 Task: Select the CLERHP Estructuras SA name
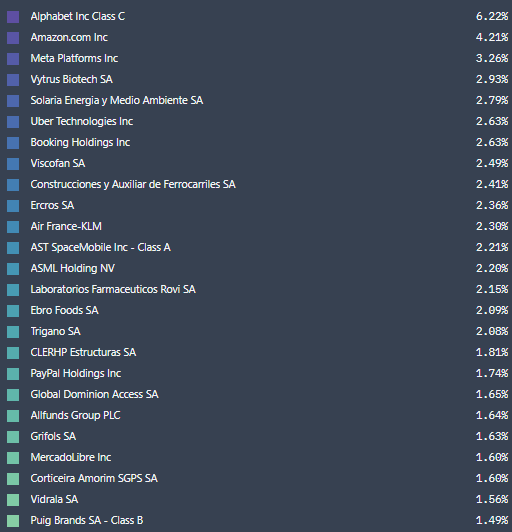(83, 352)
